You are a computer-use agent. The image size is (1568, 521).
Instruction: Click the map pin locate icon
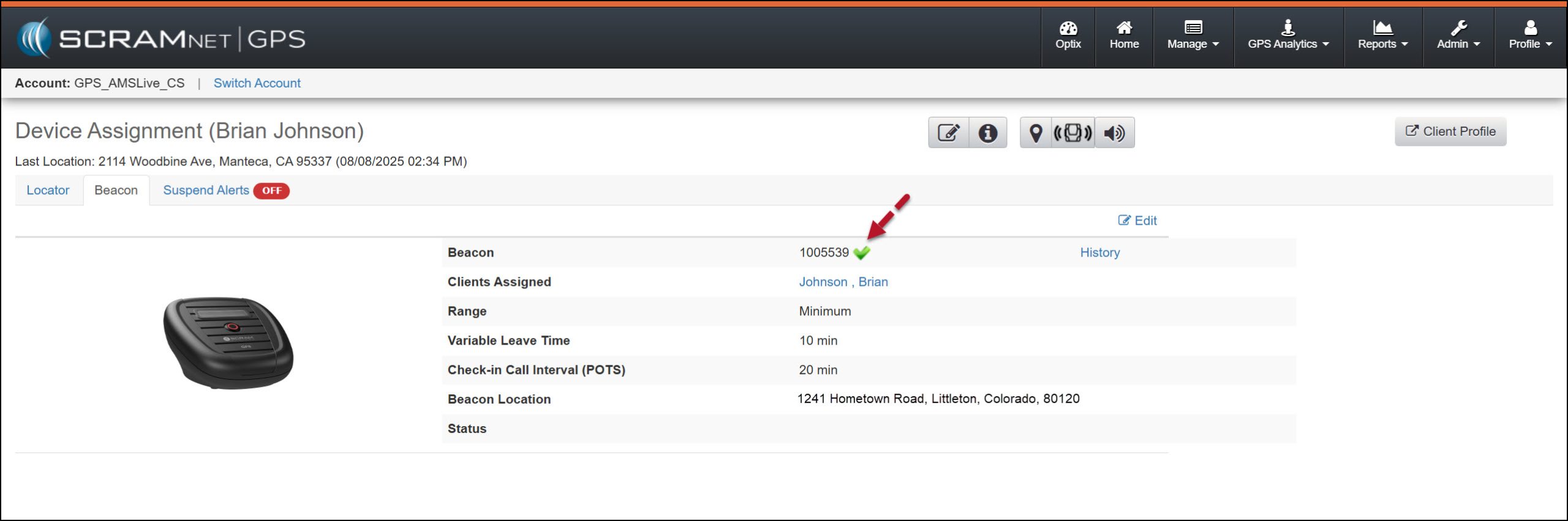click(1035, 133)
